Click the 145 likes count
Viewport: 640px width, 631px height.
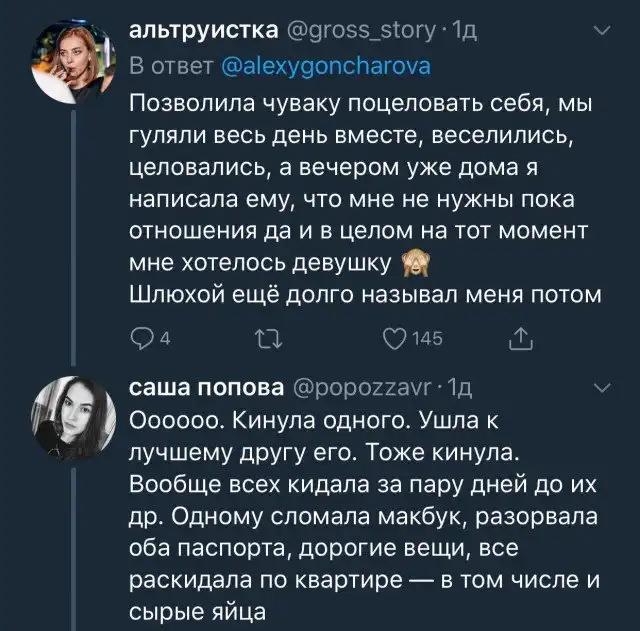pyautogui.click(x=427, y=340)
